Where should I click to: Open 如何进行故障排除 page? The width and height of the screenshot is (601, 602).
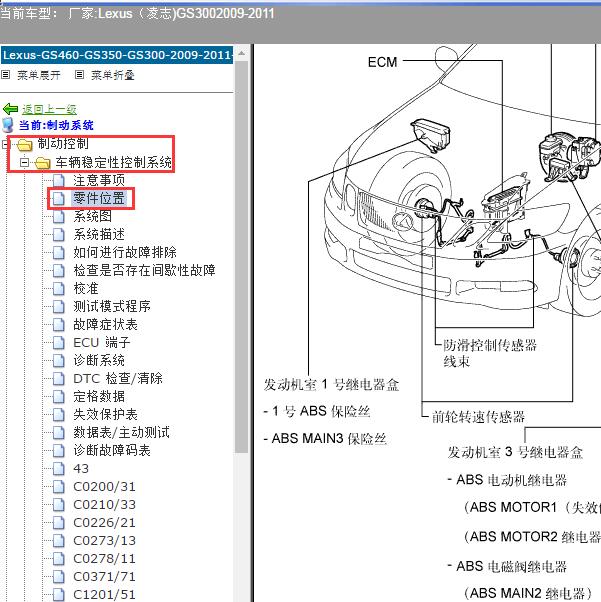click(125, 252)
